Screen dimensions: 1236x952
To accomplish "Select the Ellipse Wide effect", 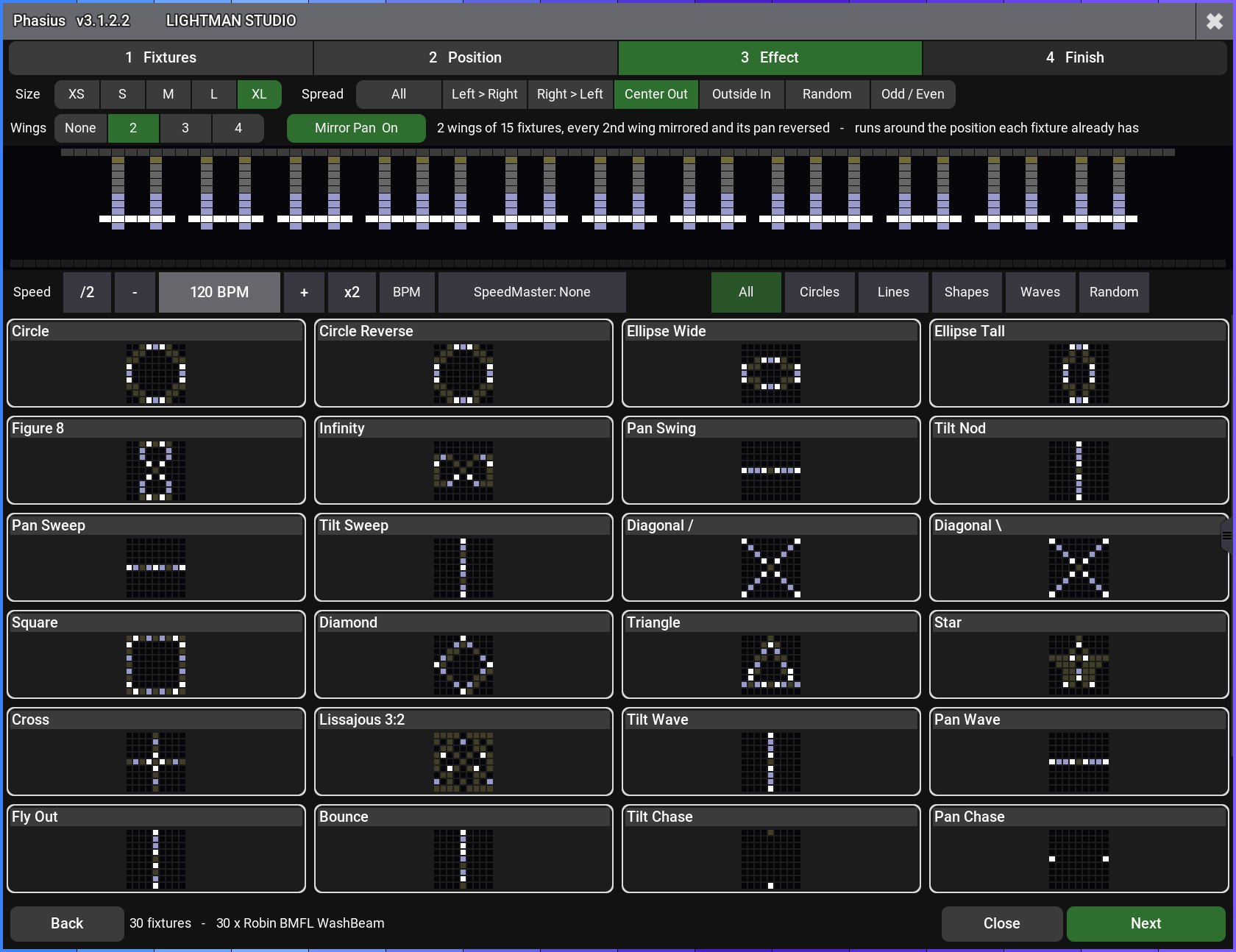I will coord(771,363).
